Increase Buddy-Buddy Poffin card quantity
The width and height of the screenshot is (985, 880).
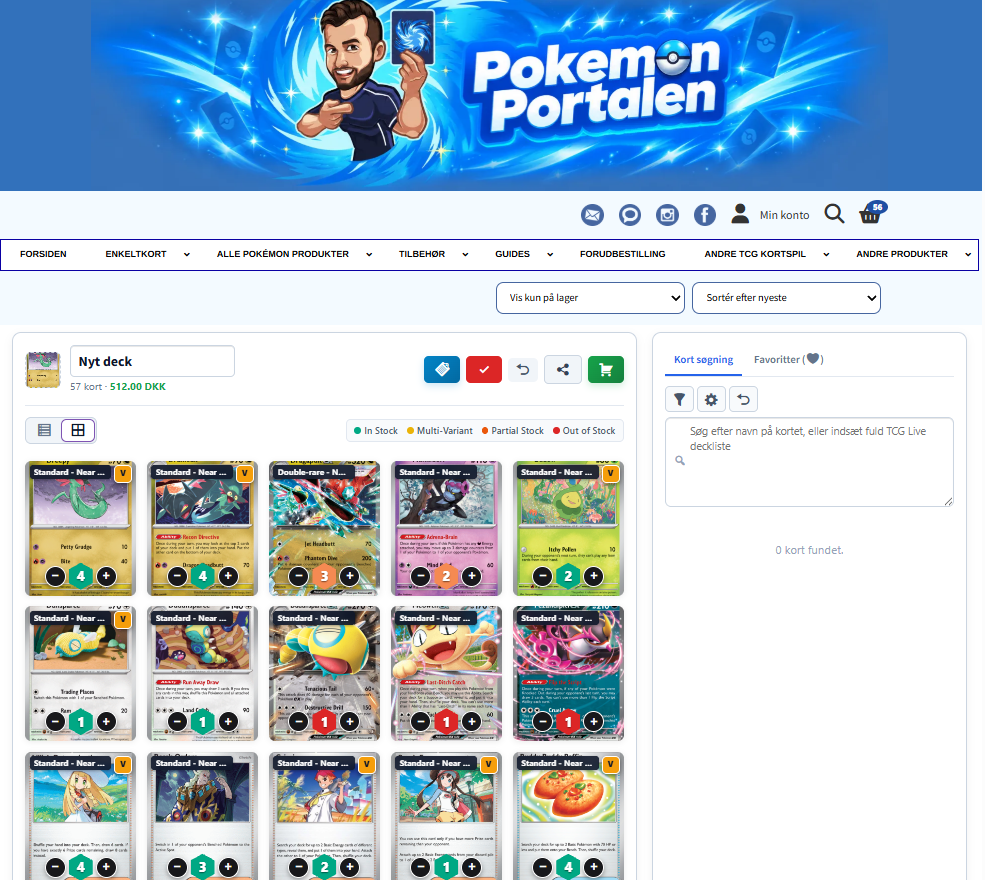[594, 867]
